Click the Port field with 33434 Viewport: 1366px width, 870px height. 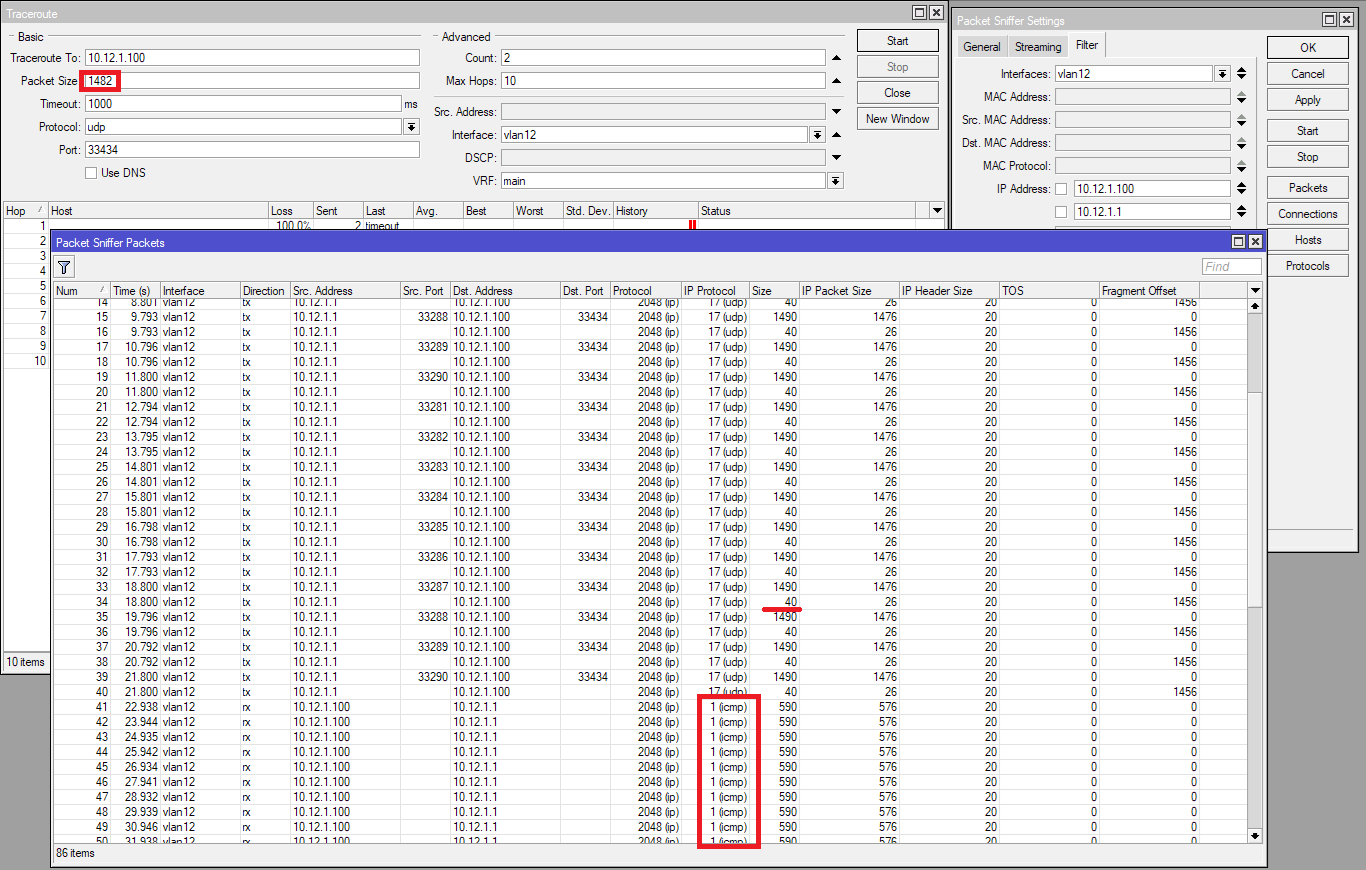(x=252, y=150)
